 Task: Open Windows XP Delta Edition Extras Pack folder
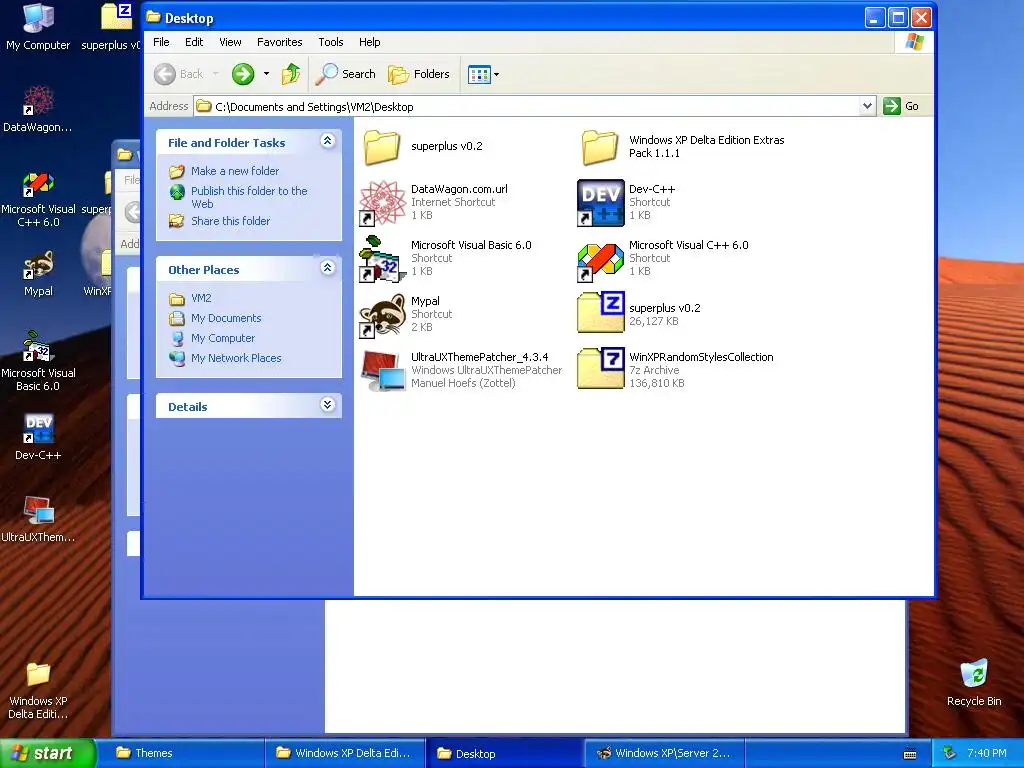(682, 146)
